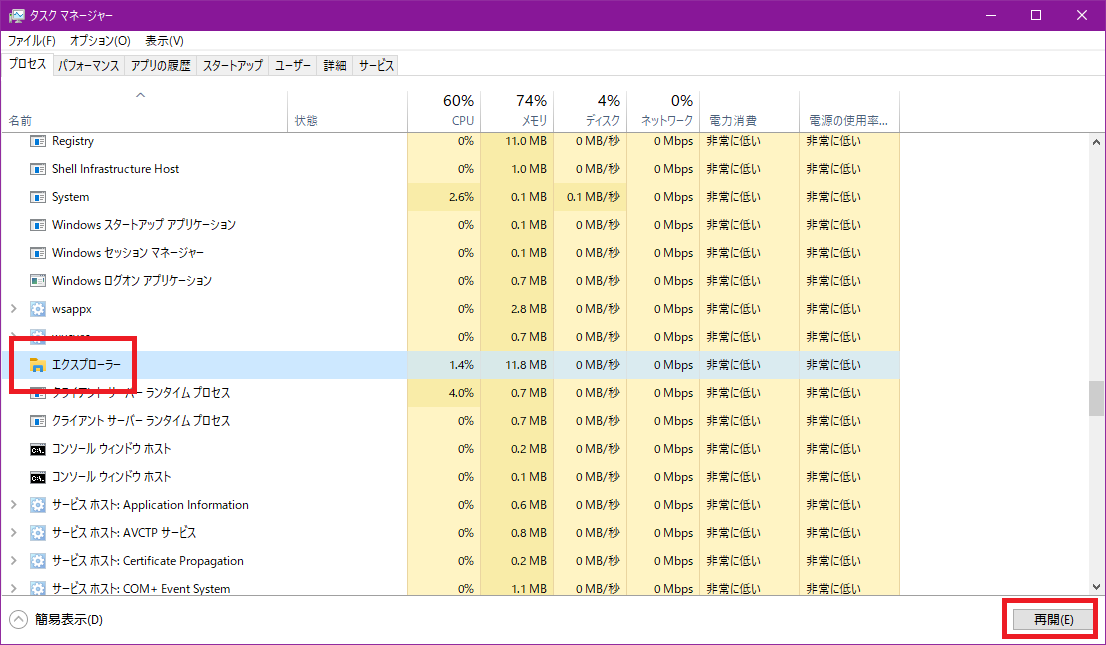Select the Shell Infrastructure Host row name

116,169
